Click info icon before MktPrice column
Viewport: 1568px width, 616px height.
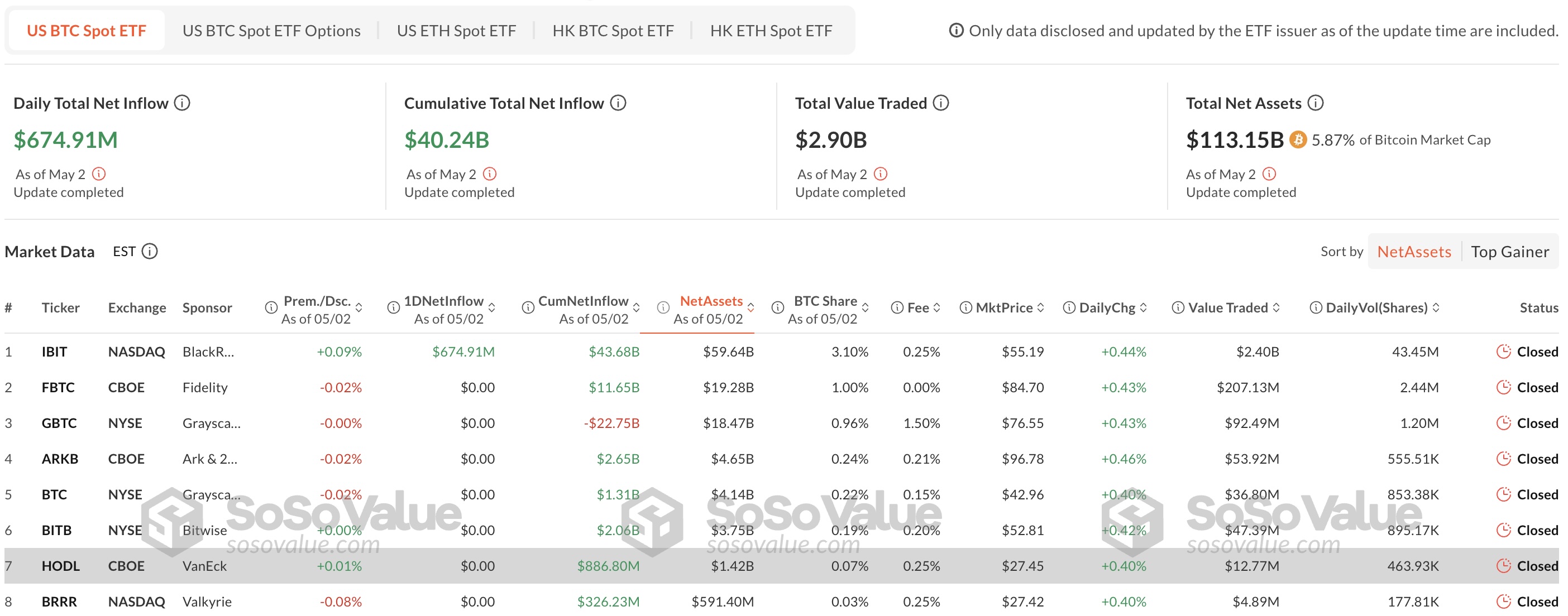(x=965, y=307)
